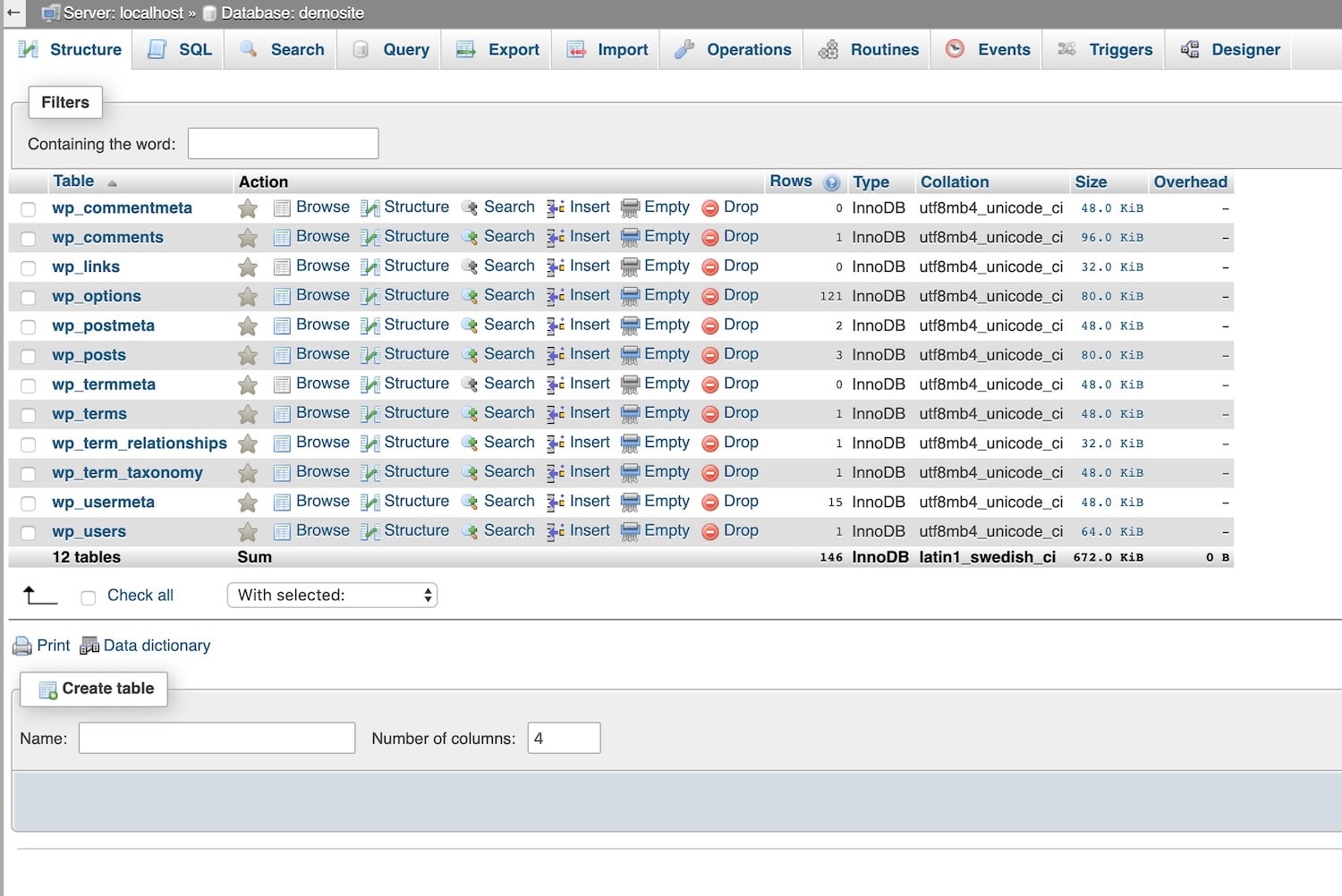Expand the With selected dropdown
1342x896 pixels.
coord(332,595)
